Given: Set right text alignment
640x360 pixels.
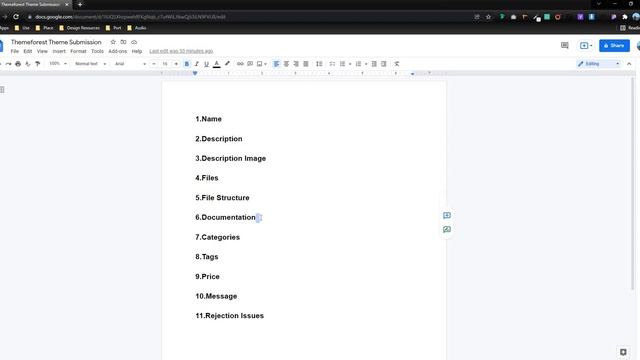Looking at the screenshot, I should pyautogui.click(x=296, y=64).
